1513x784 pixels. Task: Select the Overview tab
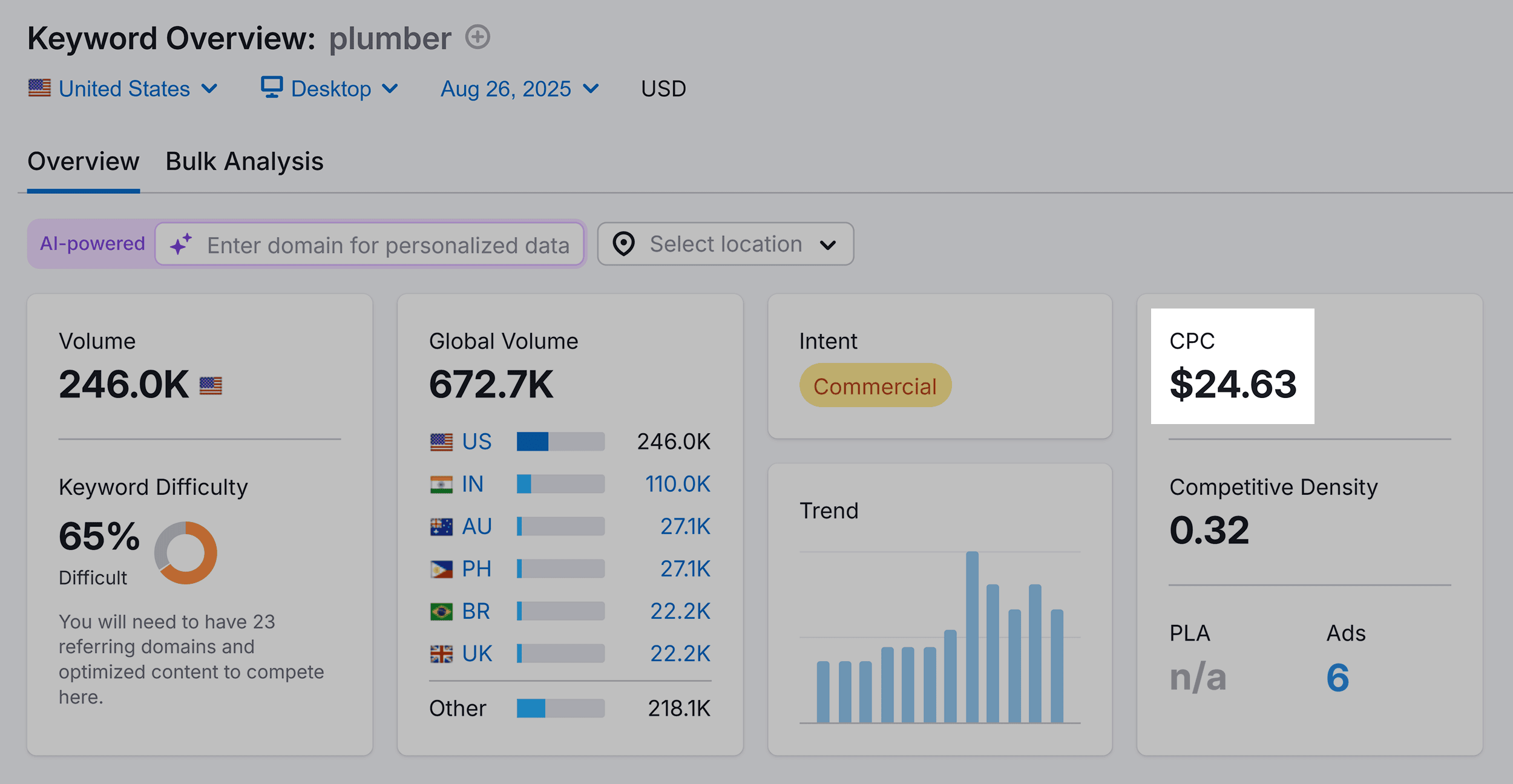tap(84, 162)
